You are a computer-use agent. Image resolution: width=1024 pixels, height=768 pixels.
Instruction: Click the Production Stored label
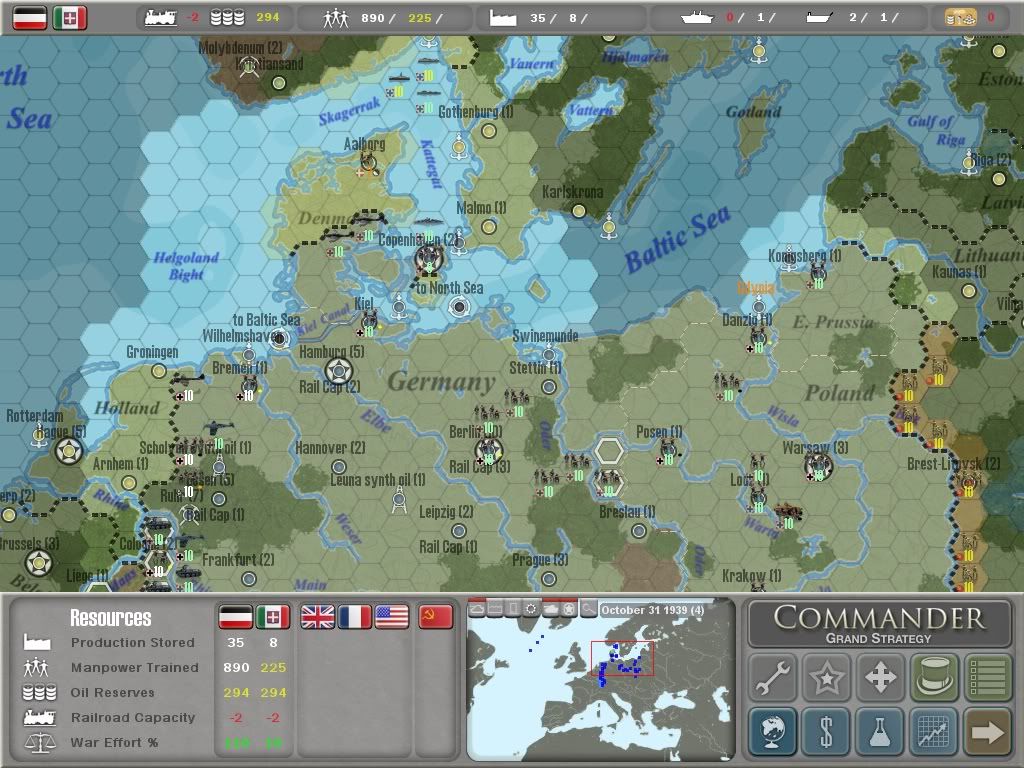tap(133, 643)
